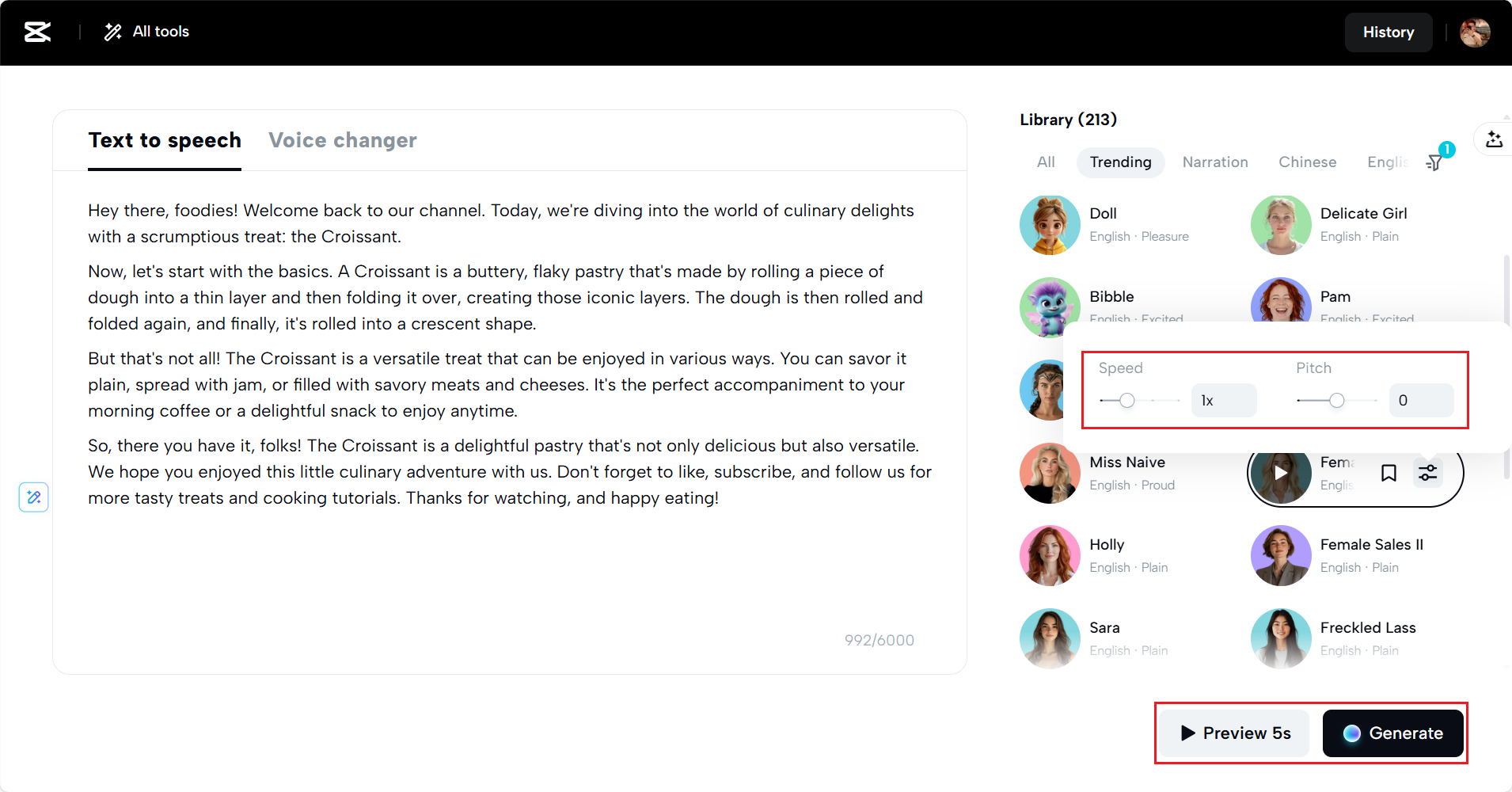Click the upload custom voice icon
The image size is (1512, 792).
pyautogui.click(x=1494, y=140)
